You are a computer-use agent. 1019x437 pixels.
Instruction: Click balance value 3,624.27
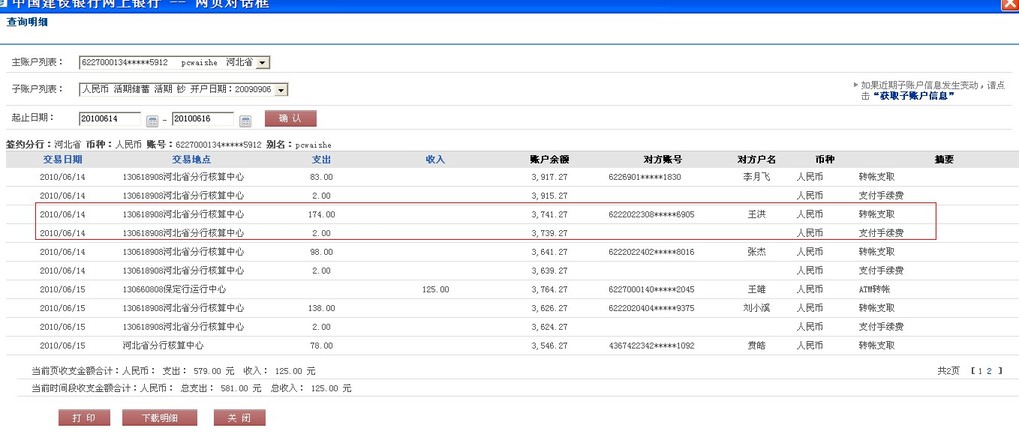[549, 327]
